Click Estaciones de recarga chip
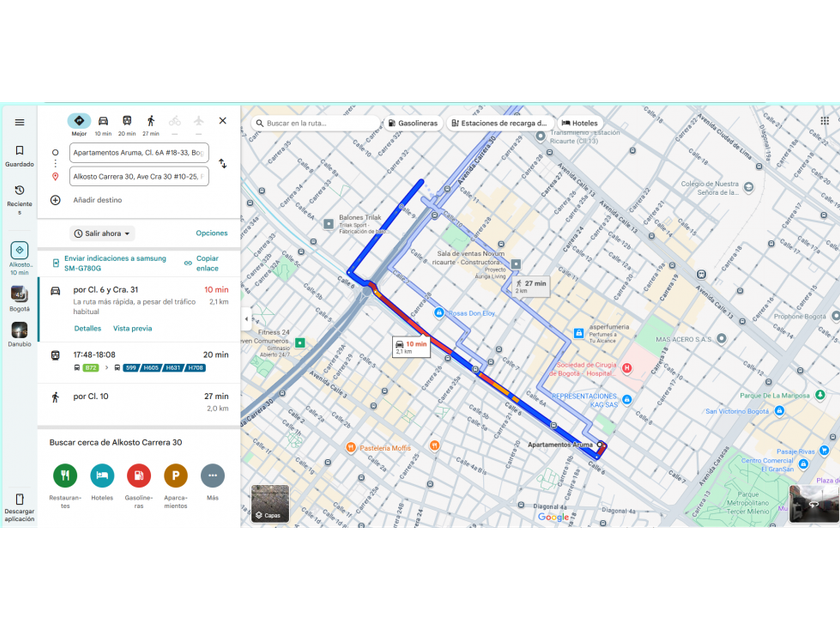Image resolution: width=840 pixels, height=630 pixels. point(499,123)
